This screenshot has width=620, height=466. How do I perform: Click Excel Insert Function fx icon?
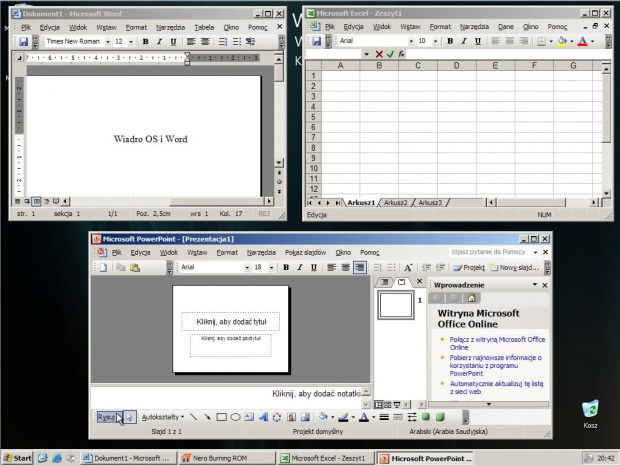click(401, 54)
